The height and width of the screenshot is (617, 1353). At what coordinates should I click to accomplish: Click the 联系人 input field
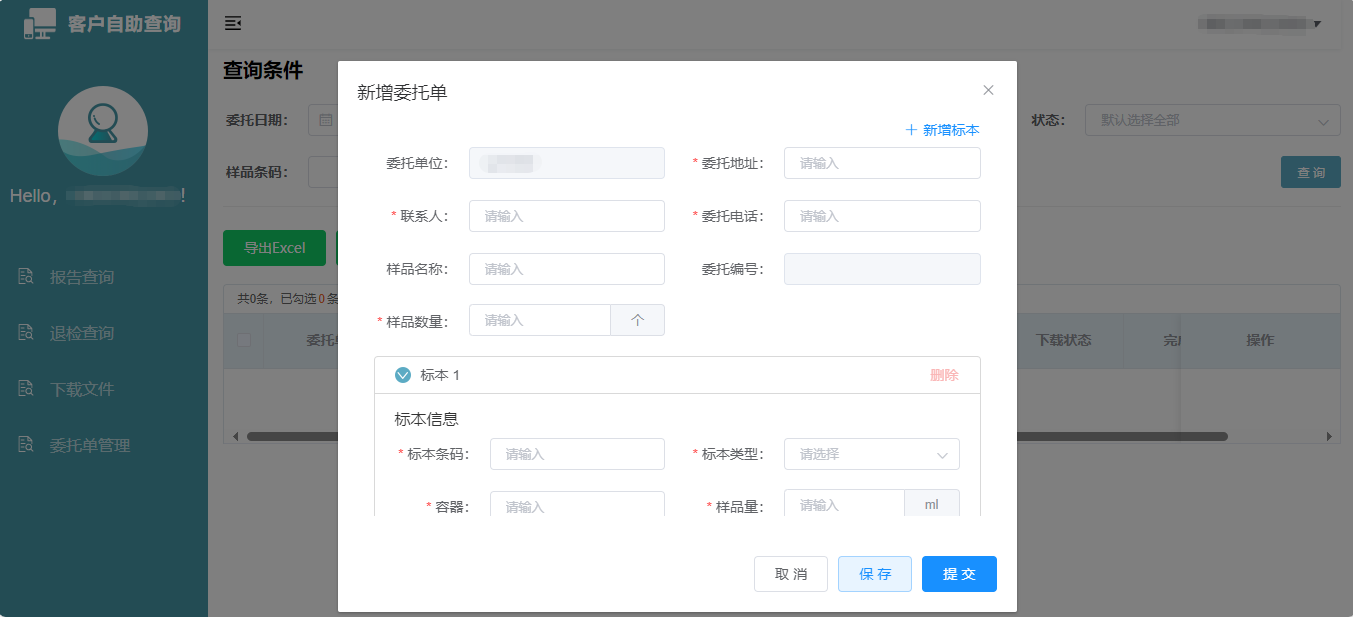(x=566, y=216)
